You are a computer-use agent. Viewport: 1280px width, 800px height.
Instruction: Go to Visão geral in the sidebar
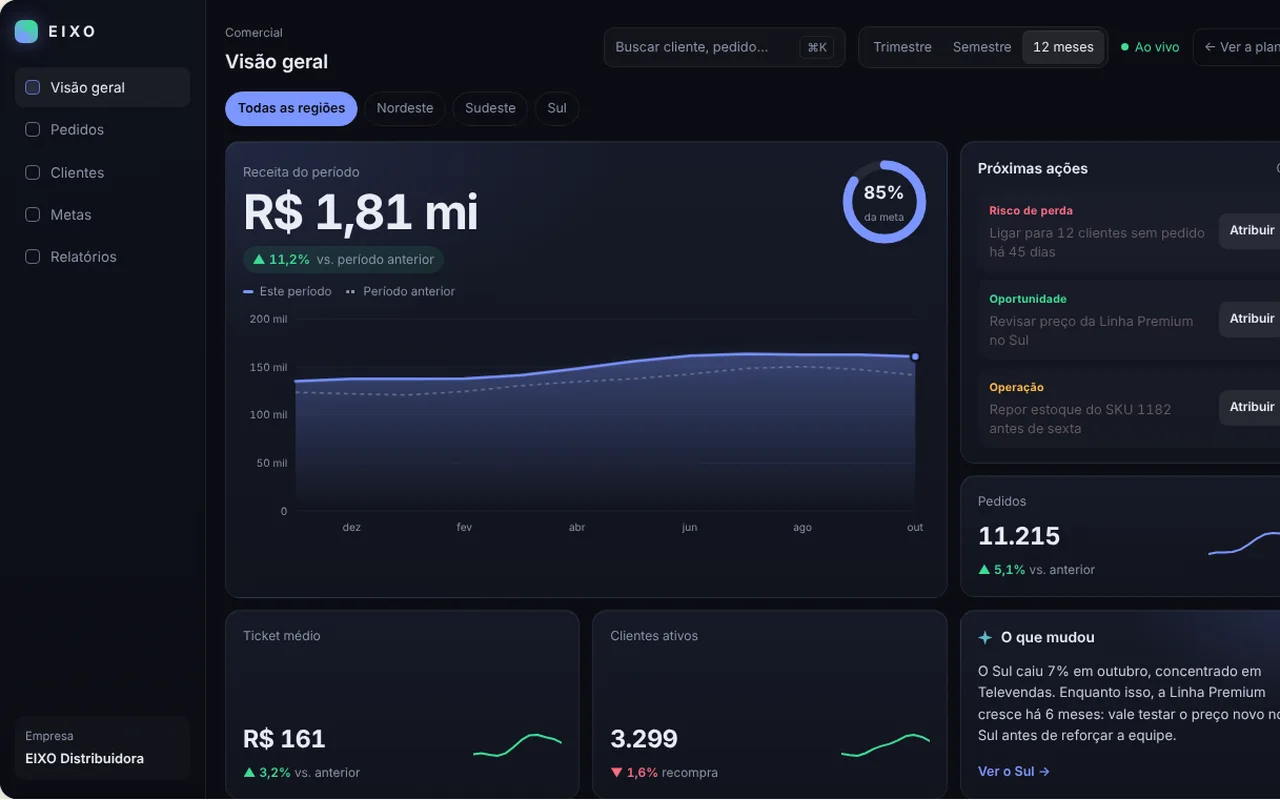point(102,87)
